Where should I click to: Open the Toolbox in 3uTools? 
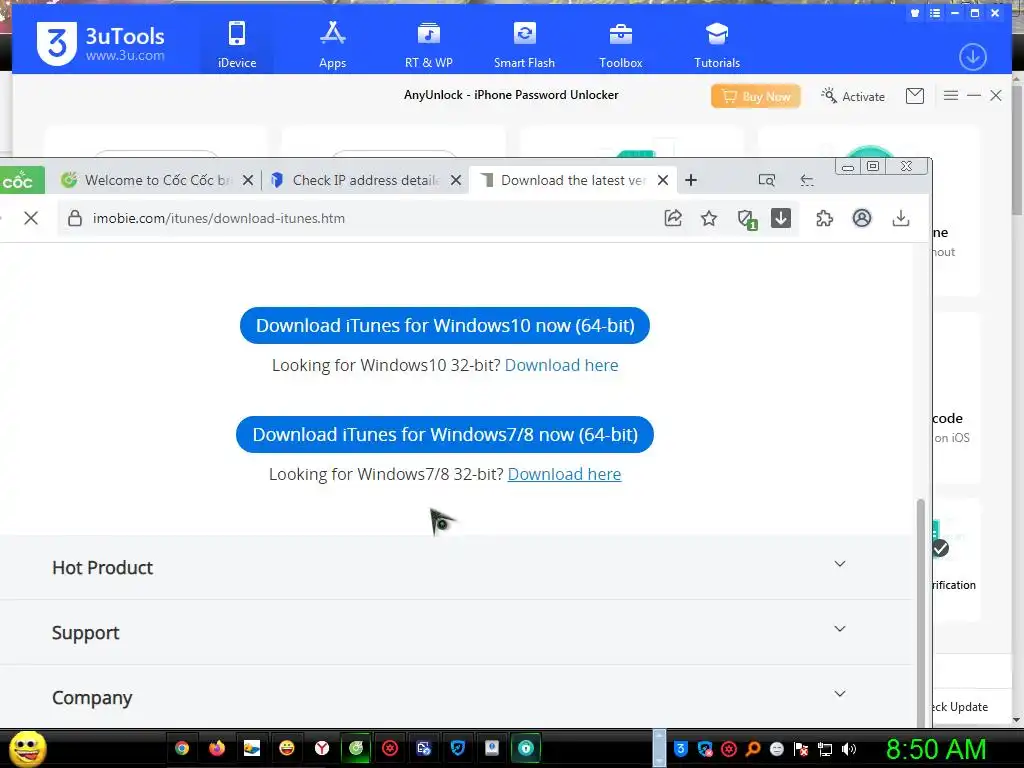[620, 44]
